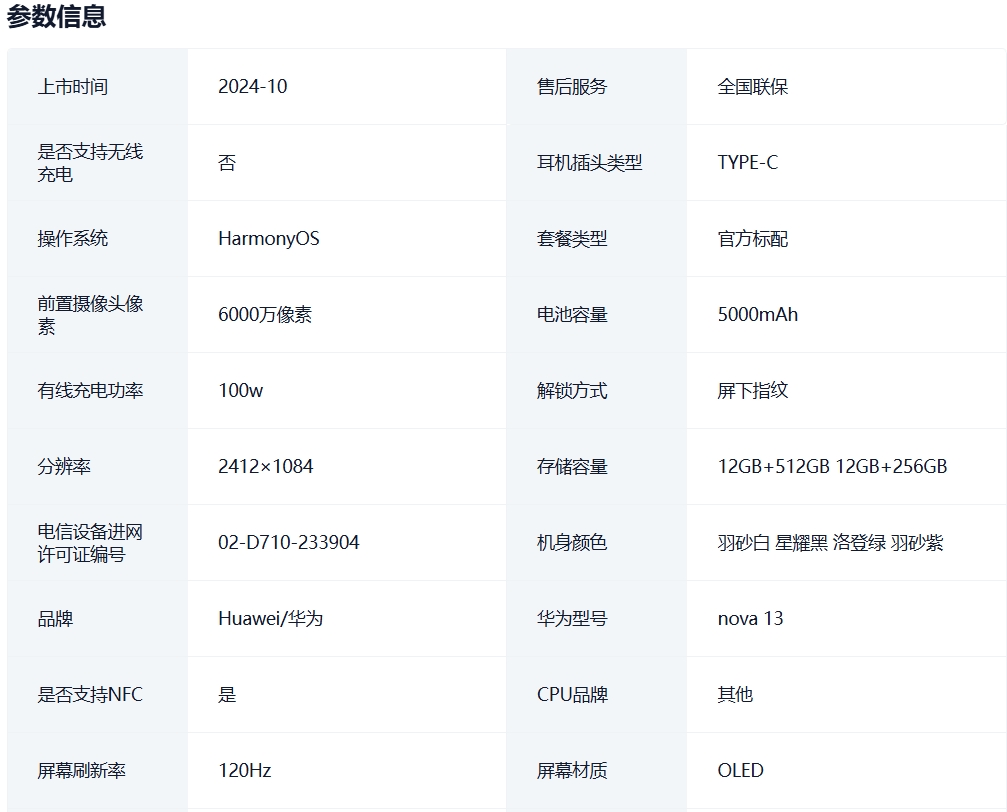The height and width of the screenshot is (812, 1007).
Task: Click the 存储容量 label
Action: click(572, 466)
